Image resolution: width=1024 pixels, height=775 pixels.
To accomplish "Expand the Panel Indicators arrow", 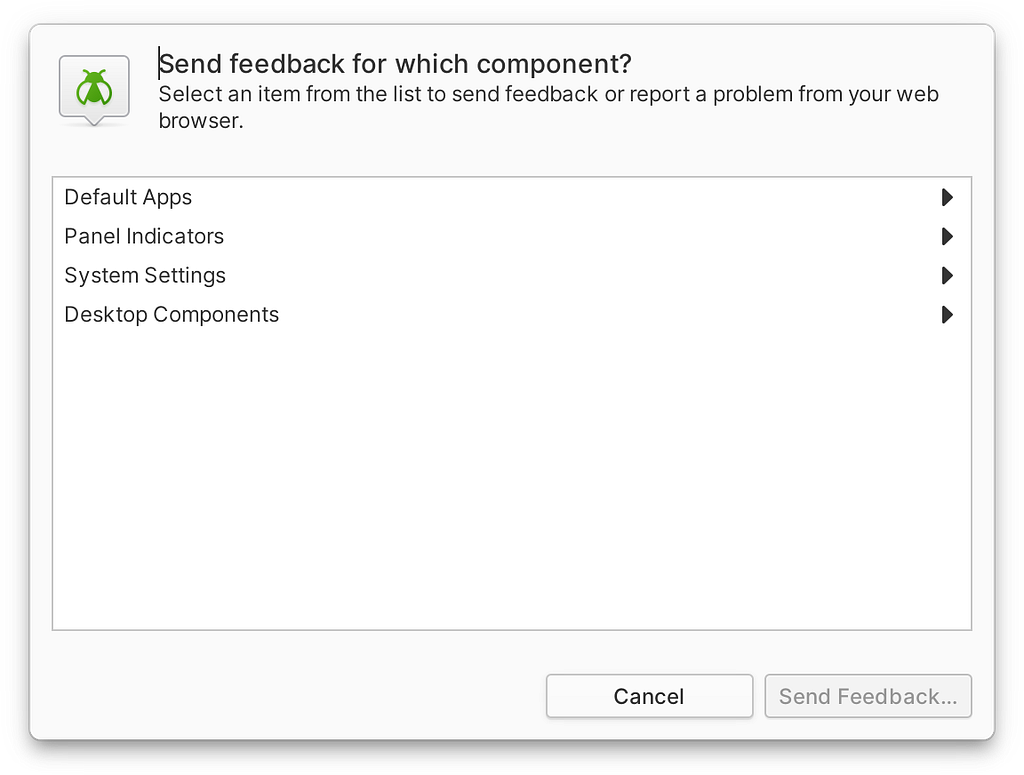I will point(947,236).
